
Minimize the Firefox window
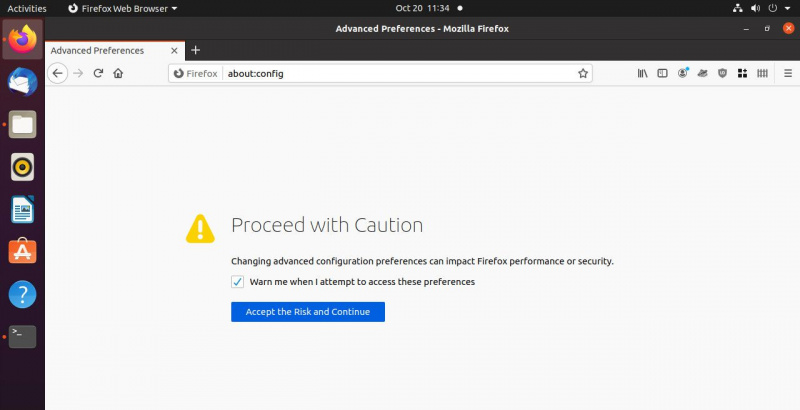(x=746, y=29)
